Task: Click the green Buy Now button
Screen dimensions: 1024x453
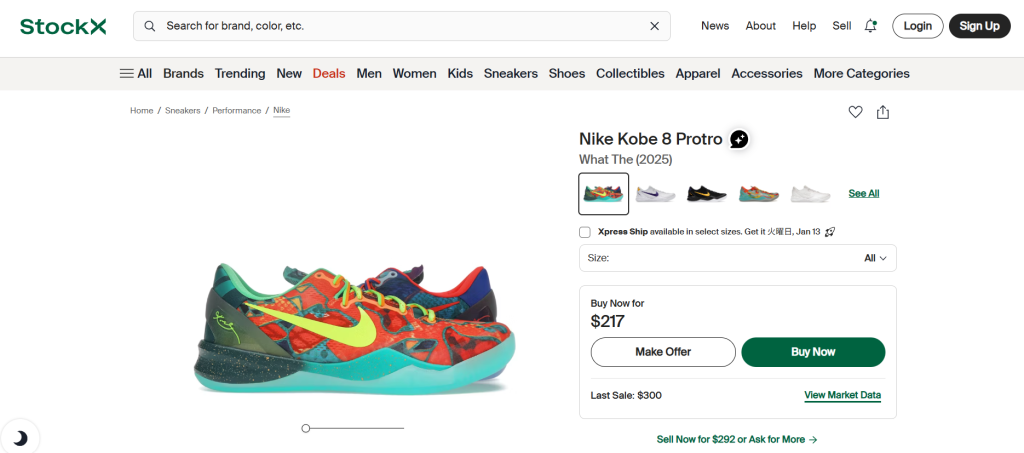Action: pyautogui.click(x=813, y=352)
